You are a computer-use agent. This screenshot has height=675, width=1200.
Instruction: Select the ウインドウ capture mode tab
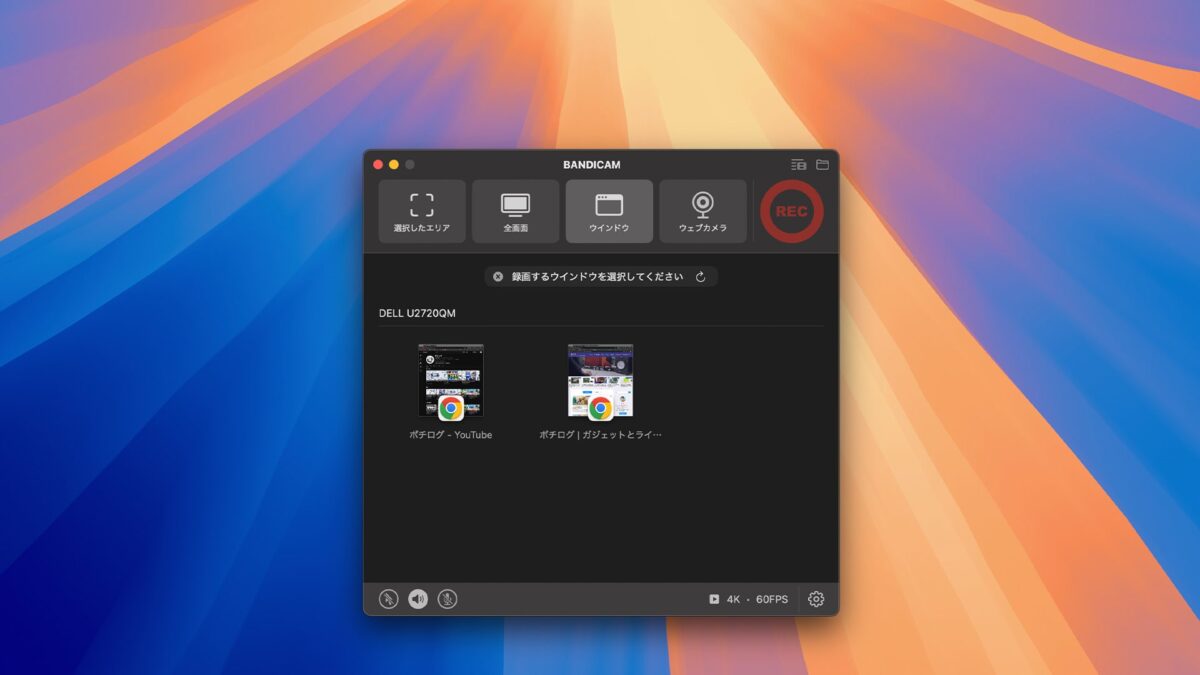pyautogui.click(x=609, y=211)
